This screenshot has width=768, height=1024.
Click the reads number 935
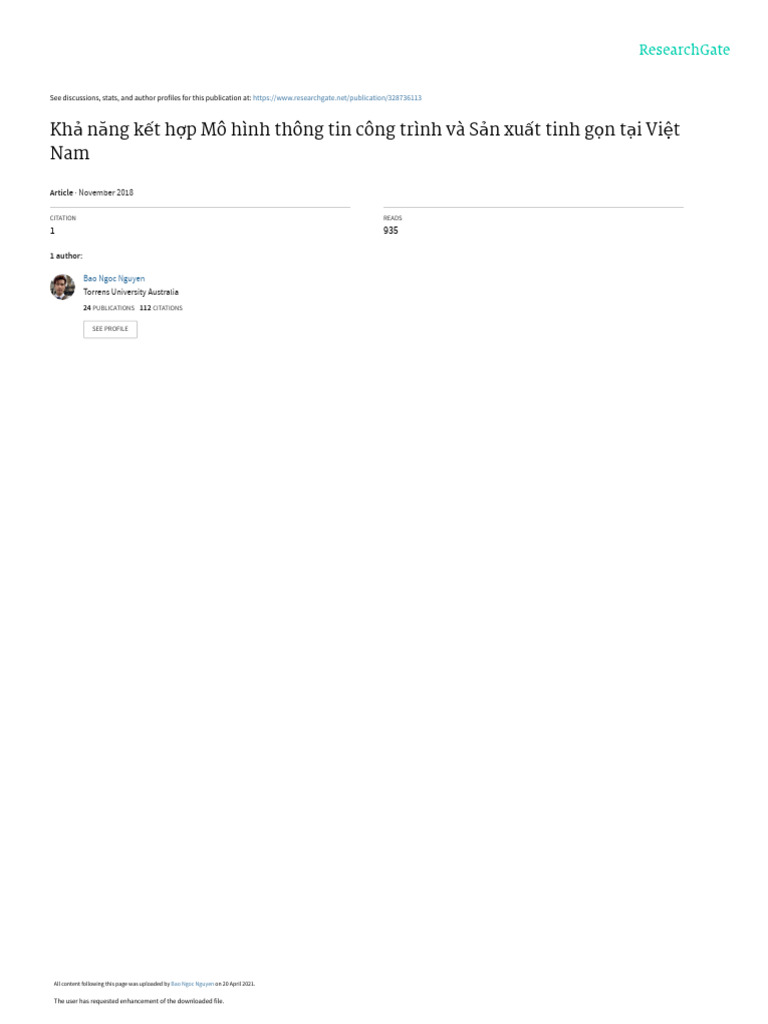pyautogui.click(x=391, y=231)
